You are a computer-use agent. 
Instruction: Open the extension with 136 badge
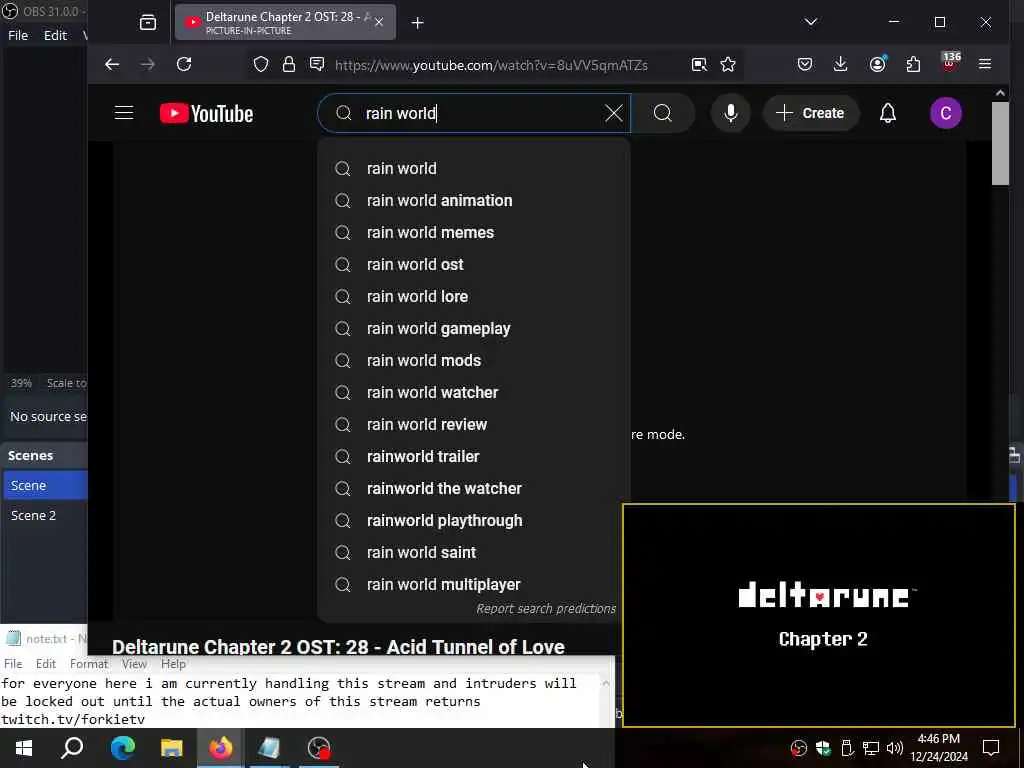[x=950, y=62]
